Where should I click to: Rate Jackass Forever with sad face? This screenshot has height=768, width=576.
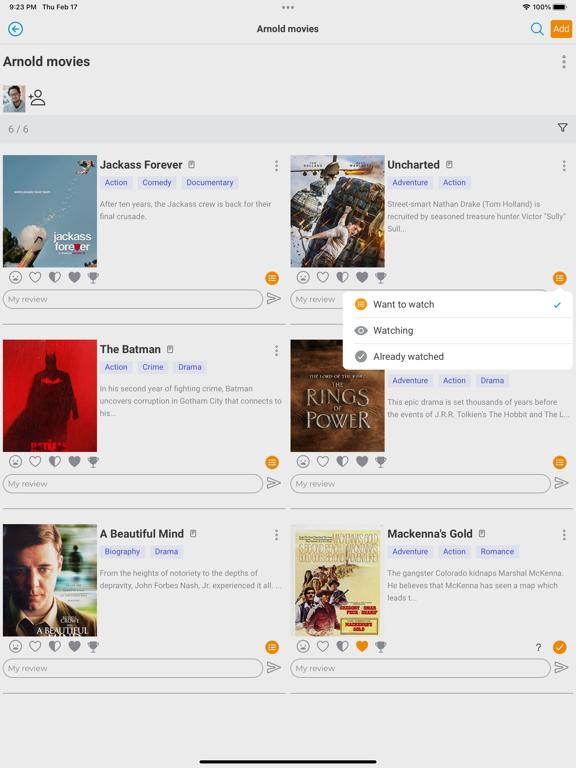coord(16,277)
